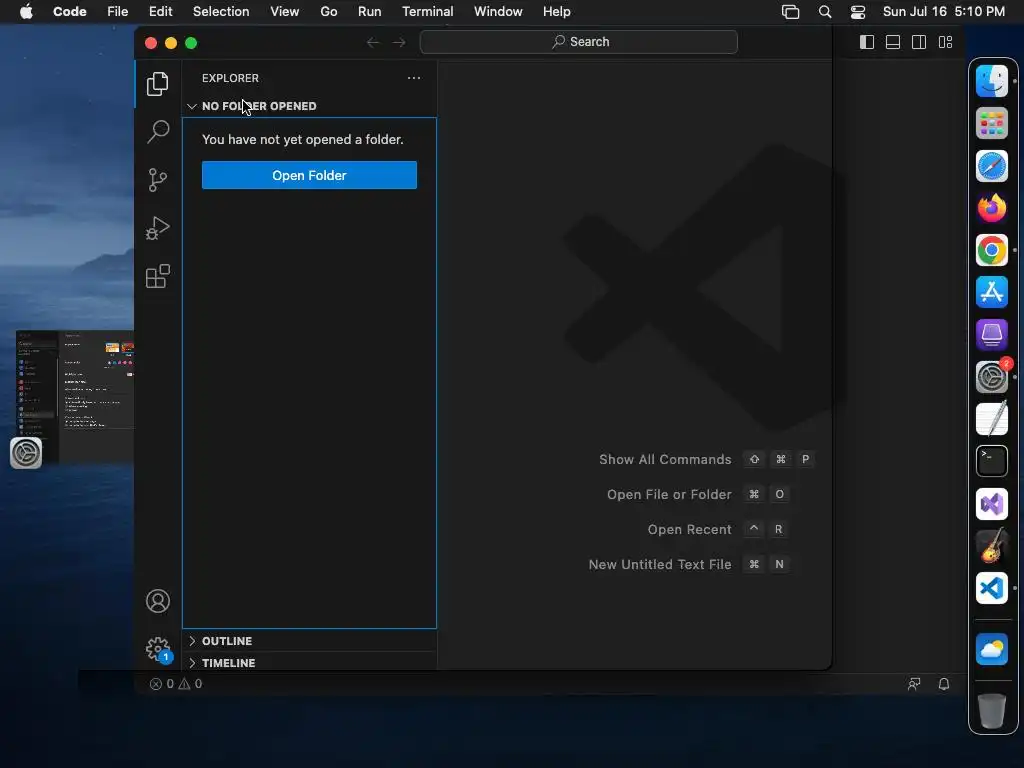Screen dimensions: 1024x768
Task: Click the Search command center field
Action: coord(579,42)
